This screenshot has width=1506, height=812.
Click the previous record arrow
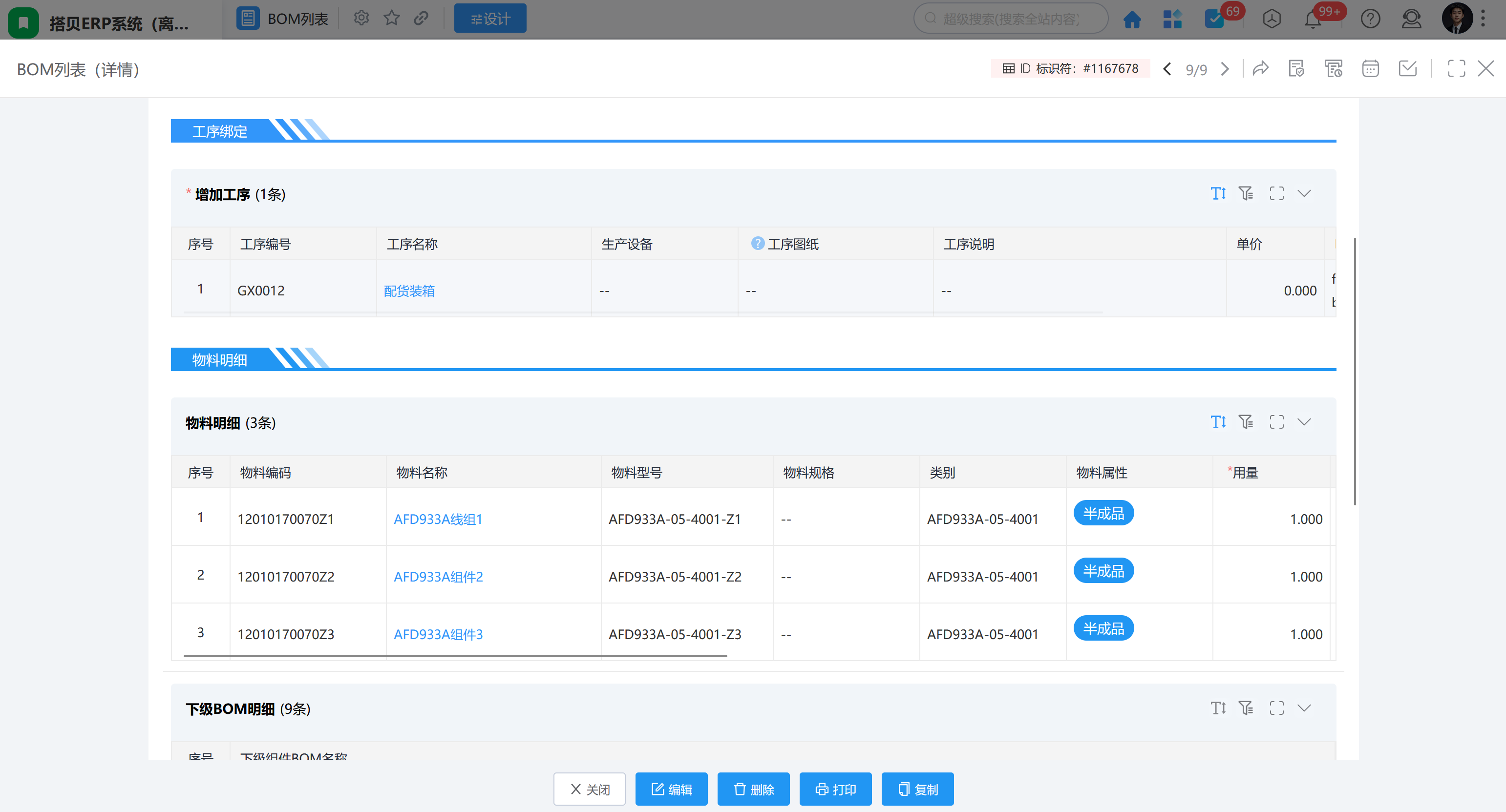1167,69
